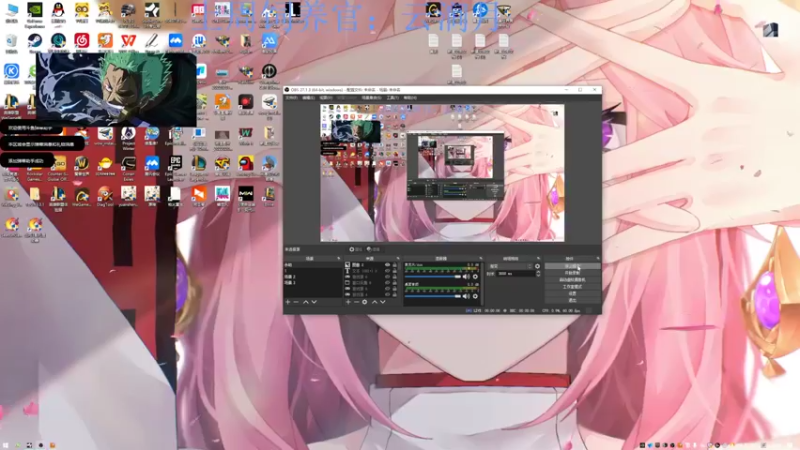This screenshot has width=800, height=450.
Task: Toggle lock on window capture source row
Action: coord(394,283)
